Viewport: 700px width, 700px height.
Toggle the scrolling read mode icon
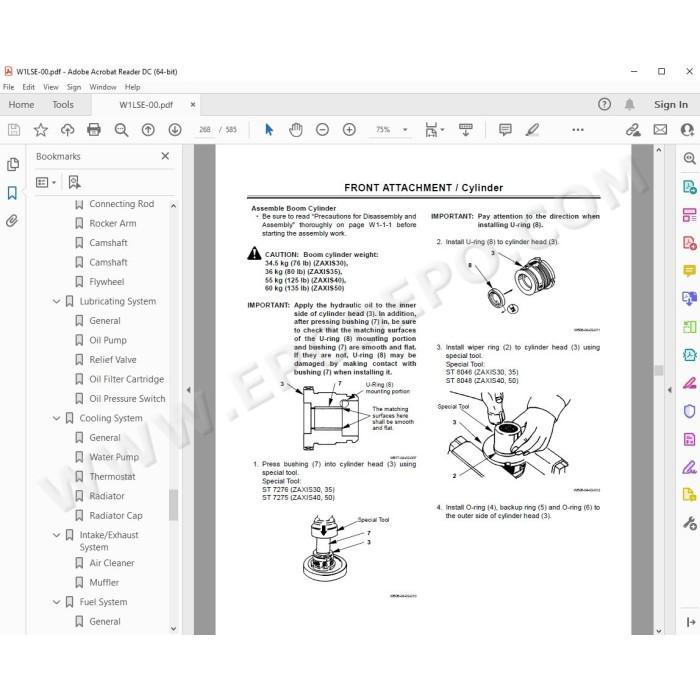pos(466,130)
